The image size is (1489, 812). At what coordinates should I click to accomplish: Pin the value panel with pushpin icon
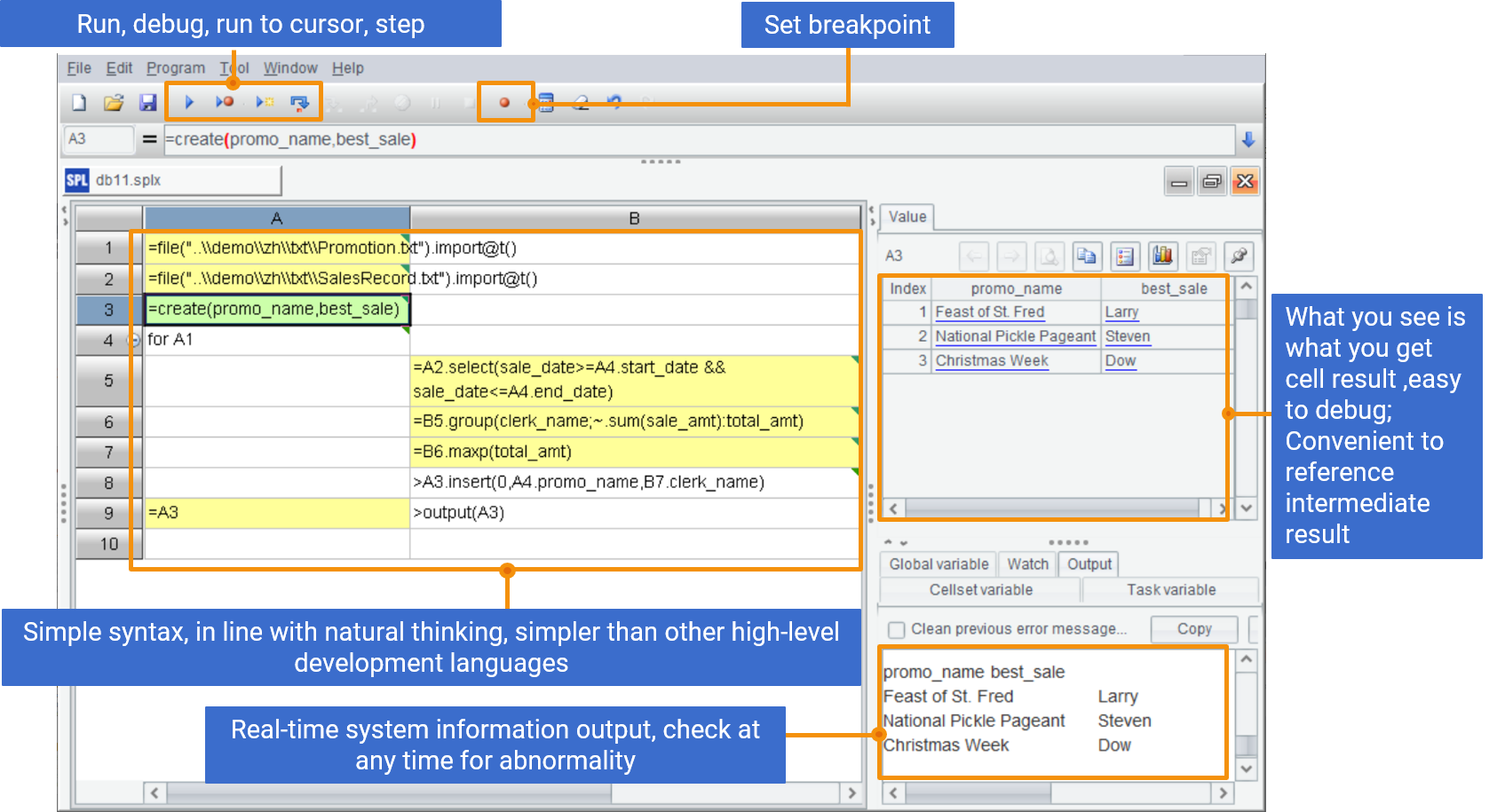tap(1239, 256)
